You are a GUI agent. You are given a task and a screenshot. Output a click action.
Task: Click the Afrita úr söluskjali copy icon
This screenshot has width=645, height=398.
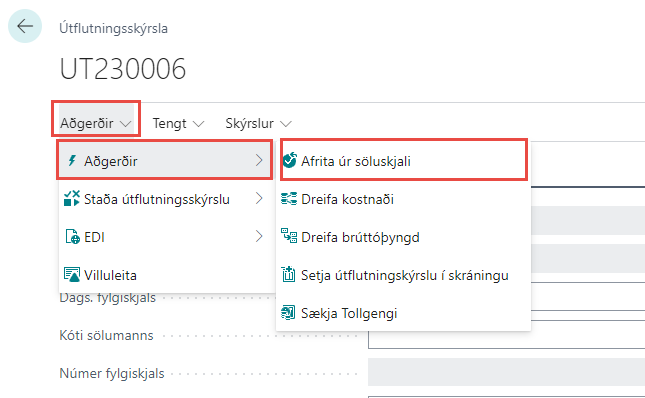(x=290, y=160)
